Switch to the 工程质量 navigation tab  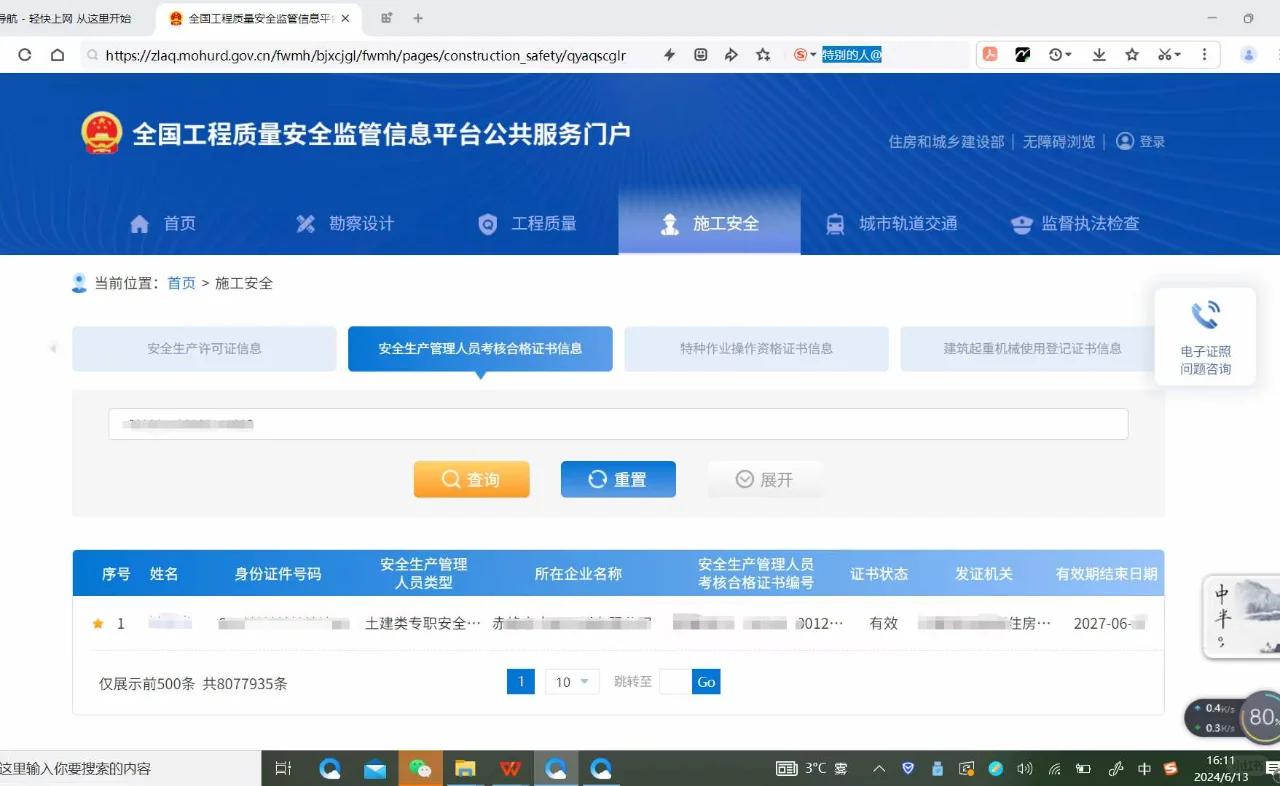(527, 223)
